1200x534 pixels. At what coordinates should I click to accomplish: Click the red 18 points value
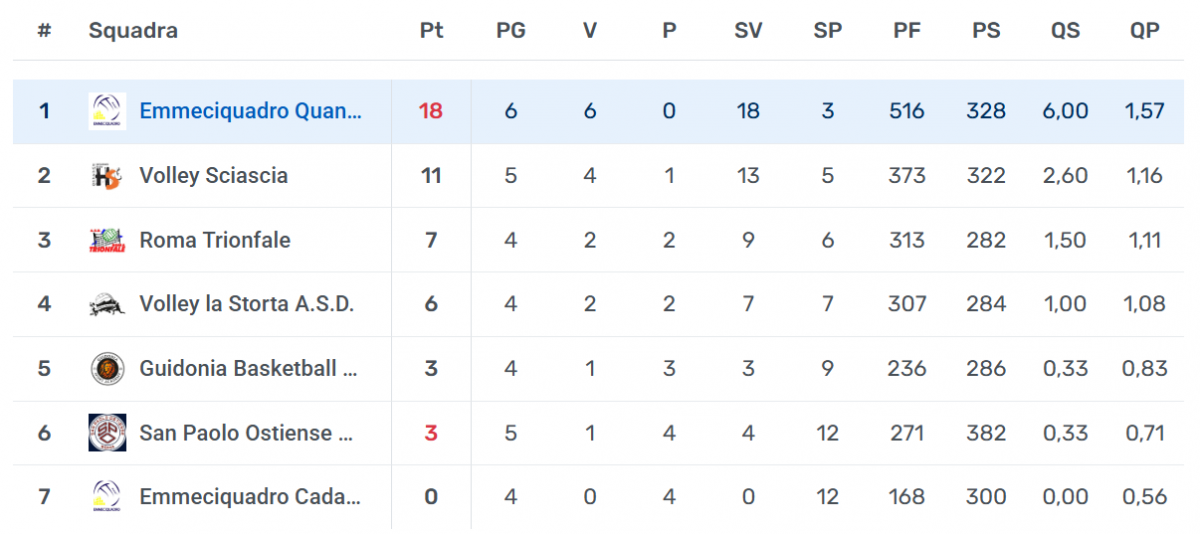[431, 111]
